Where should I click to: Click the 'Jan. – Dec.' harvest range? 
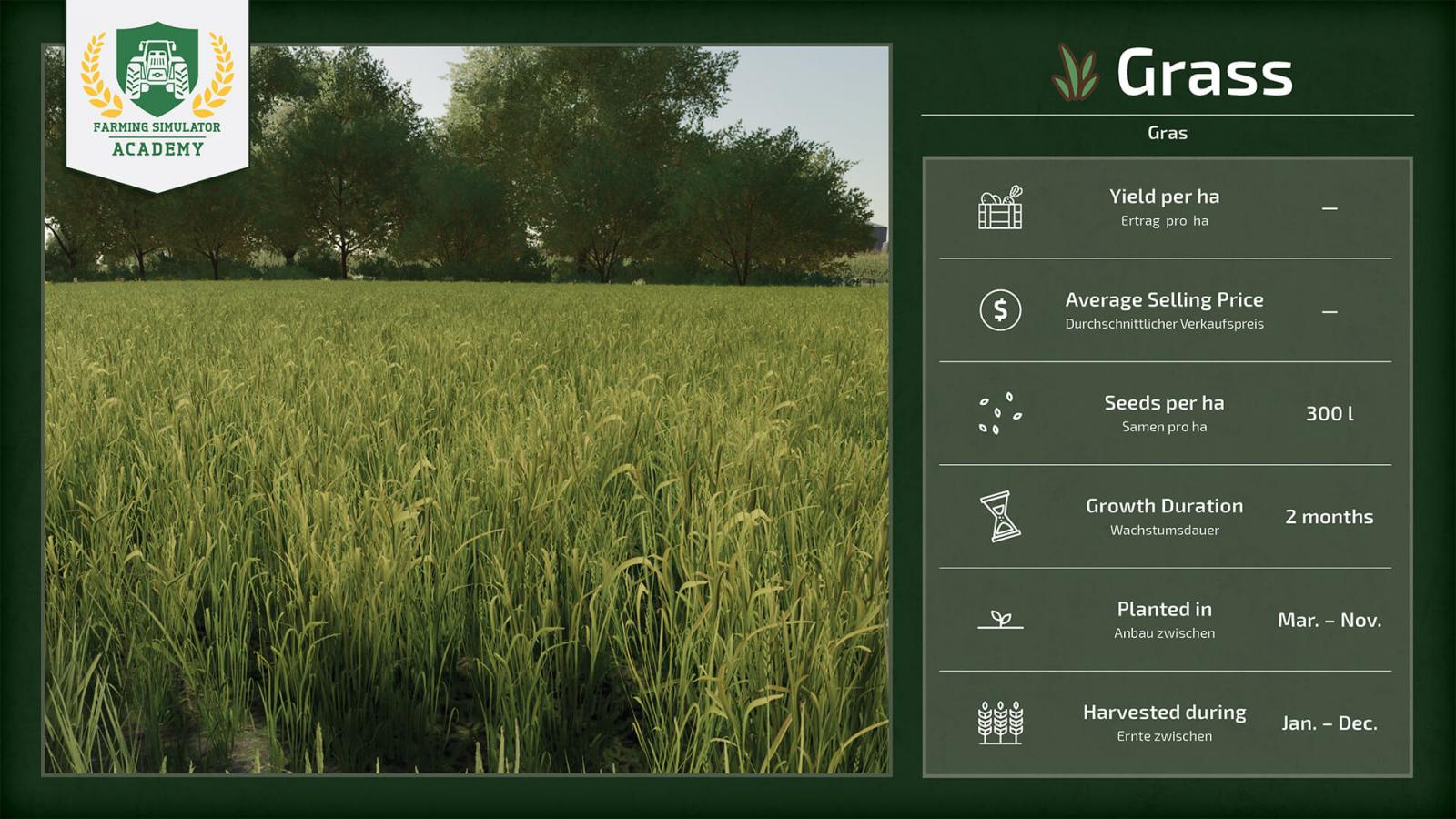pyautogui.click(x=1329, y=723)
